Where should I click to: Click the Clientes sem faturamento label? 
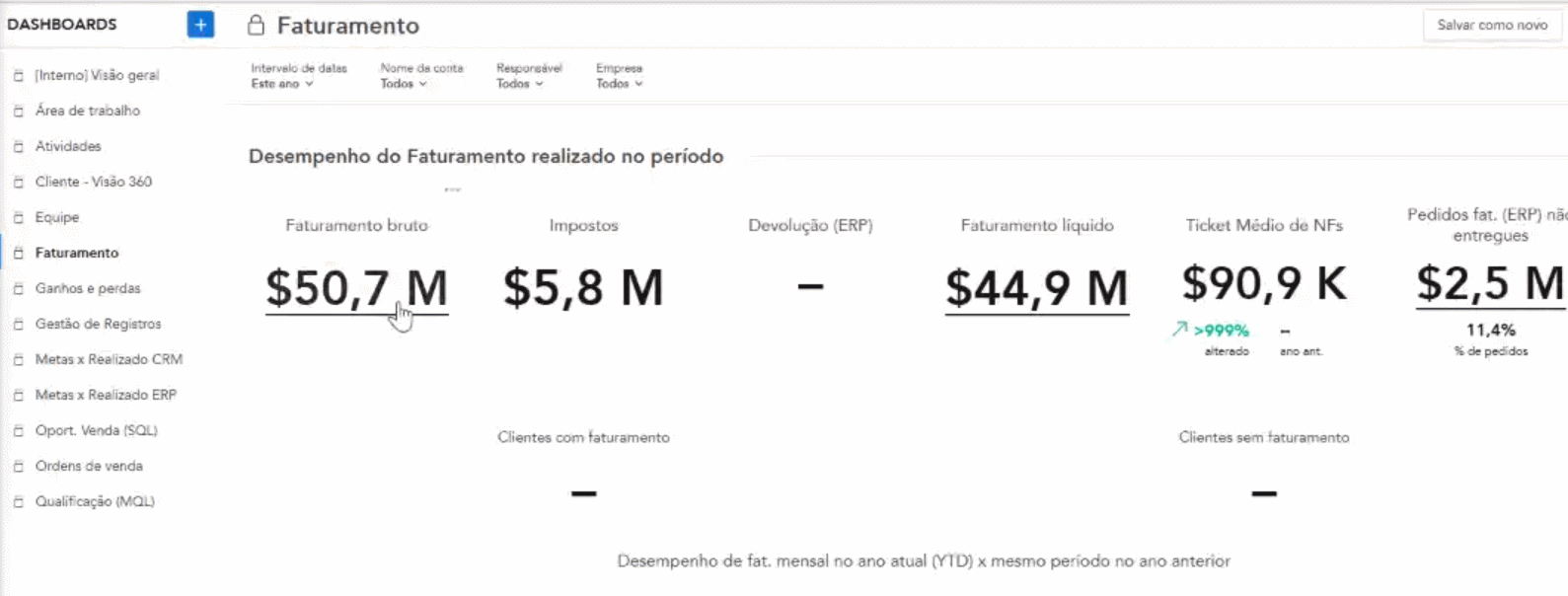tap(1264, 437)
